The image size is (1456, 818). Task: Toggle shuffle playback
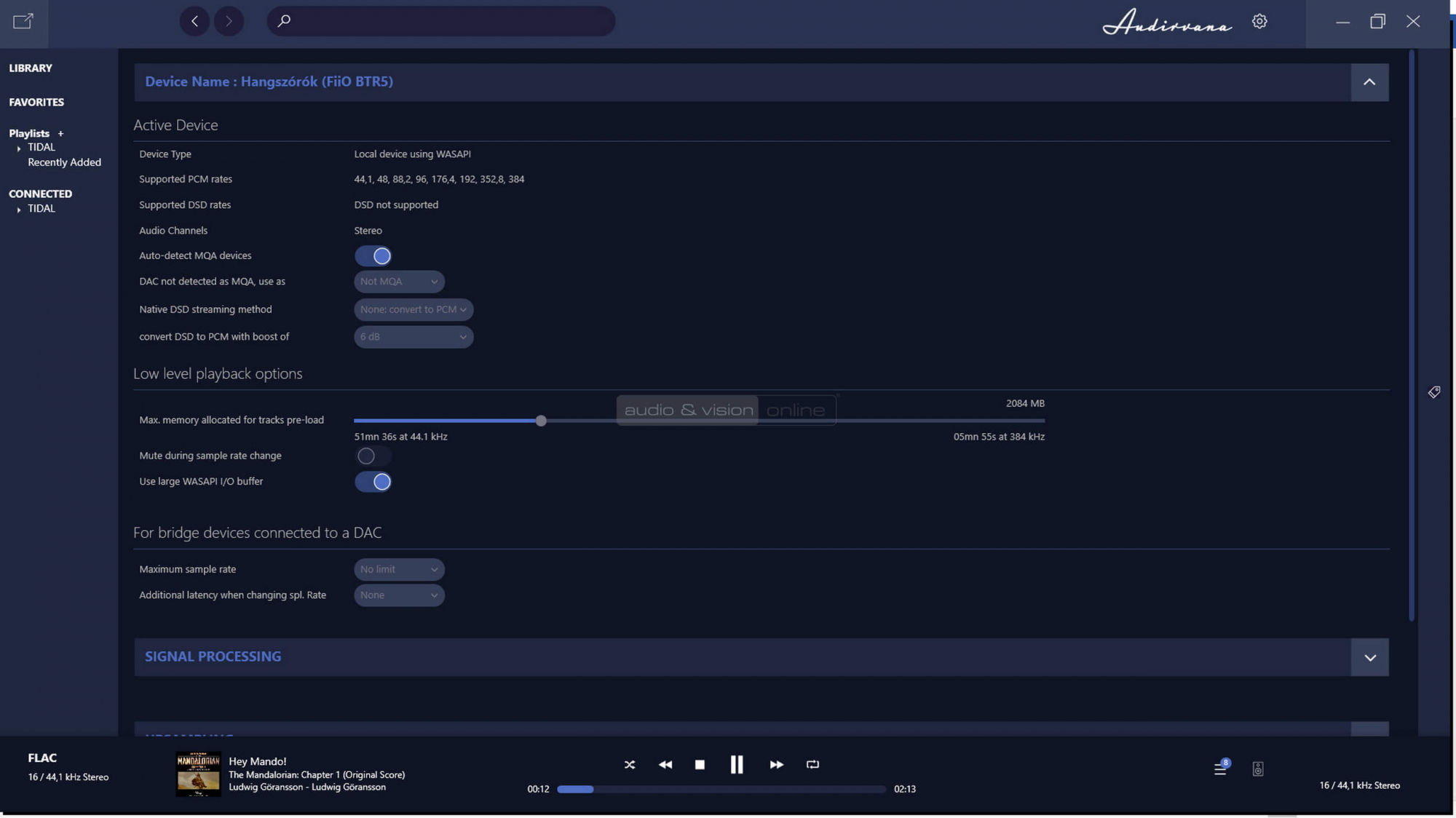[630, 764]
